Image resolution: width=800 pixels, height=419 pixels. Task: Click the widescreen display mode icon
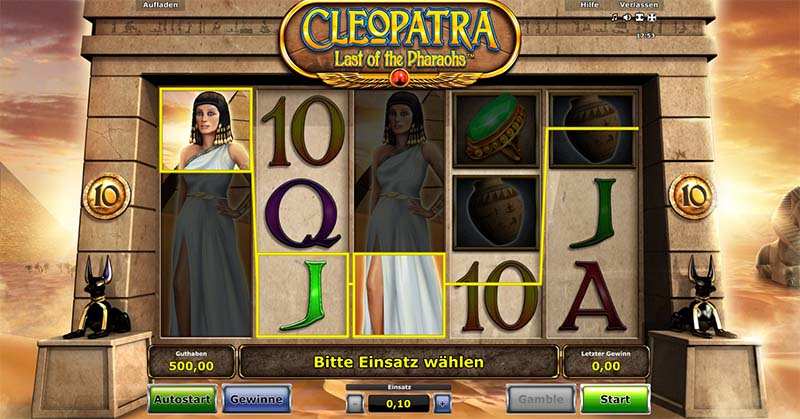coord(639,17)
